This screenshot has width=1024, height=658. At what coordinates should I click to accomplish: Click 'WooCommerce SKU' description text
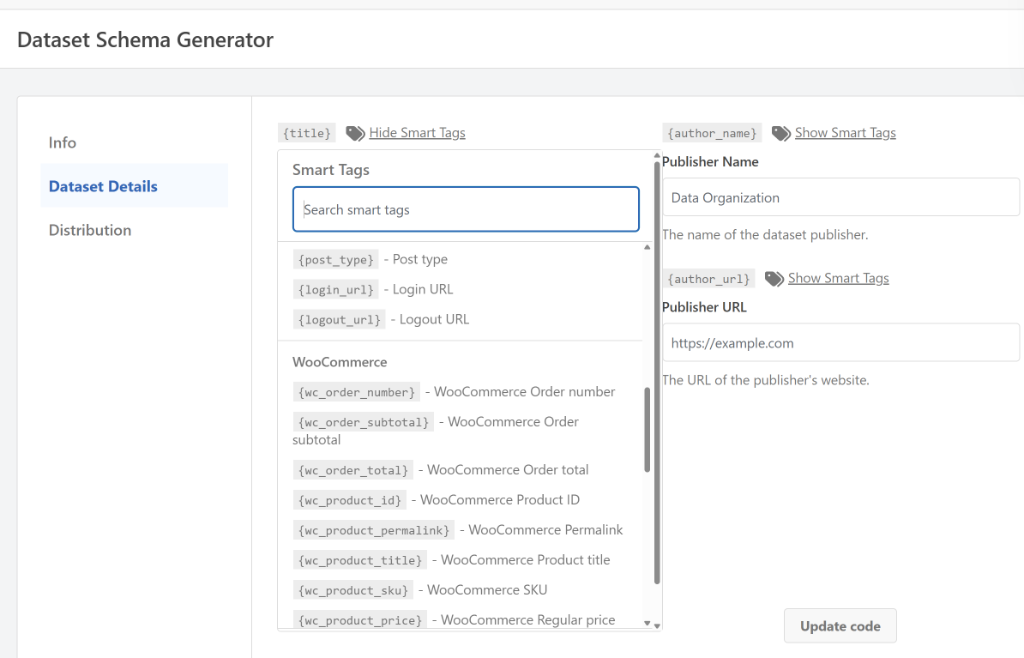[487, 590]
